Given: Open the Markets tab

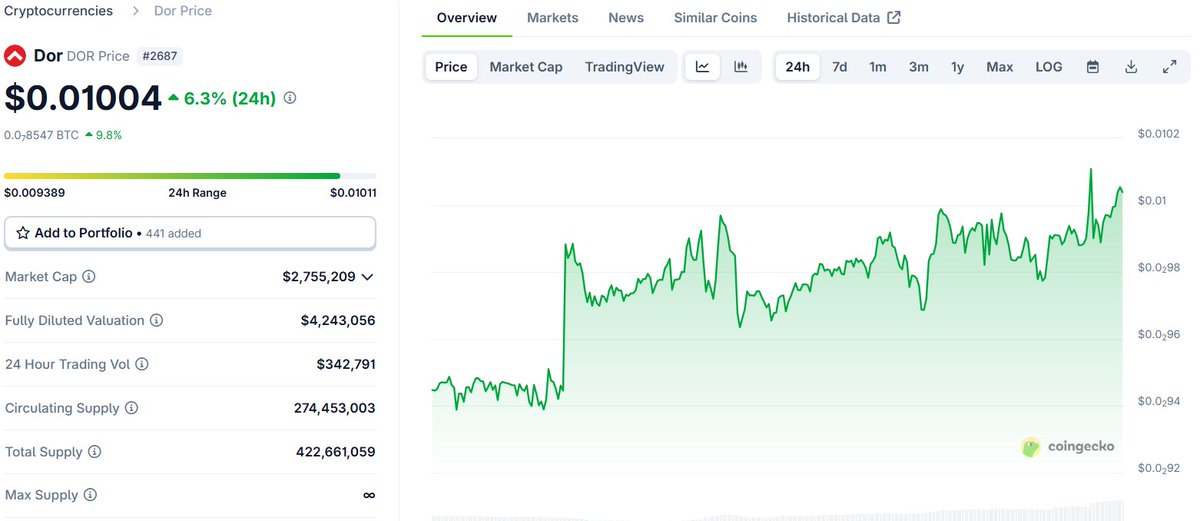Looking at the screenshot, I should click(553, 18).
